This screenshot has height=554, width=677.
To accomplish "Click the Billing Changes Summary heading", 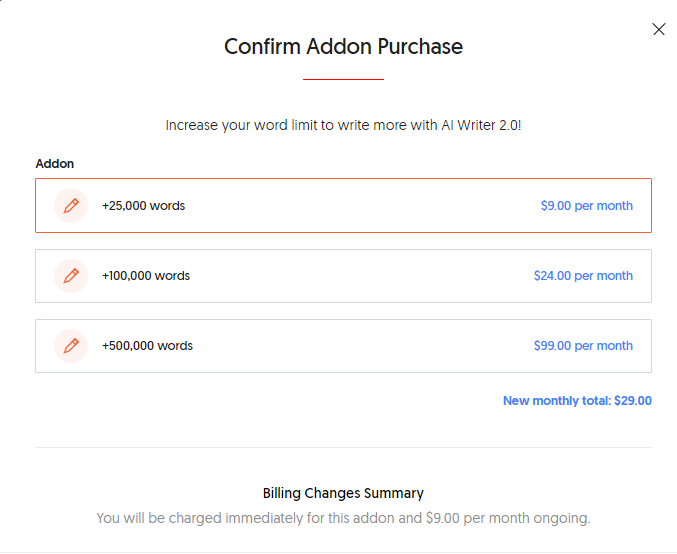I will coord(343,493).
